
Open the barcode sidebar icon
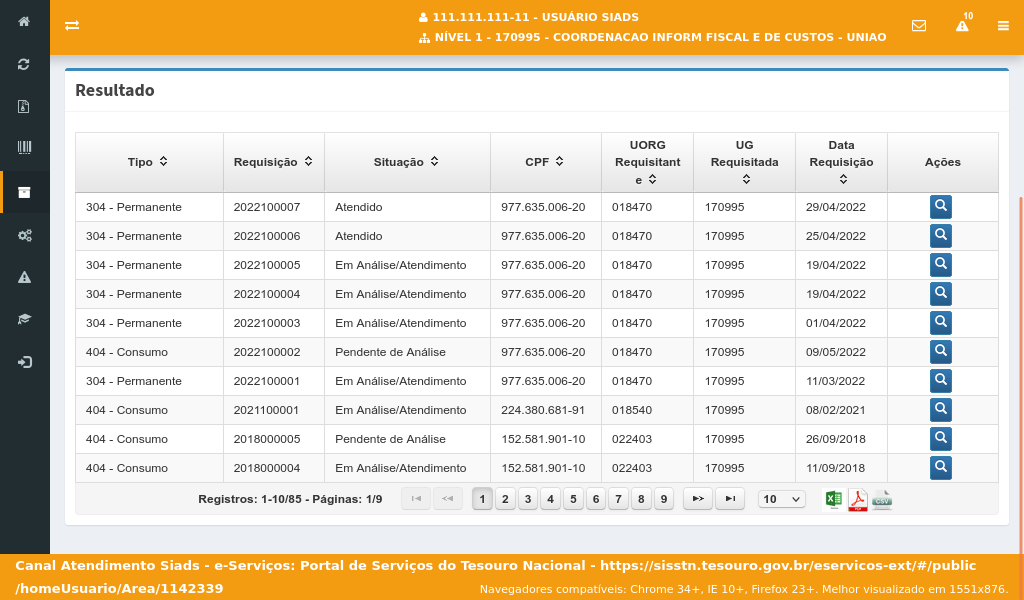point(24,148)
